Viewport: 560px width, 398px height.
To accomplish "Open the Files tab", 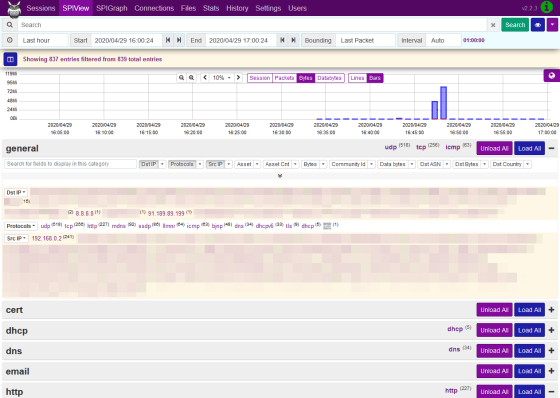I will pos(188,8).
